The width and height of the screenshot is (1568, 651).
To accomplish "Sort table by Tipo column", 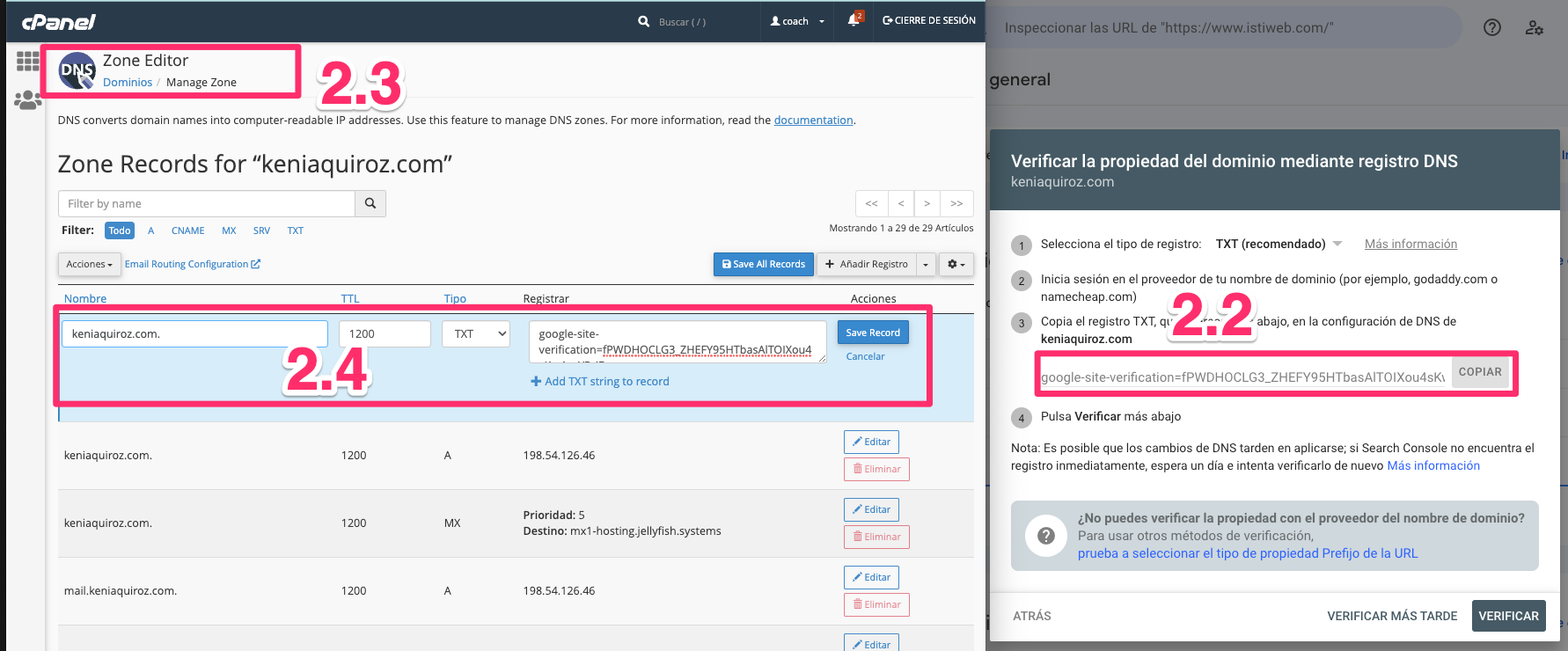I will tap(455, 298).
